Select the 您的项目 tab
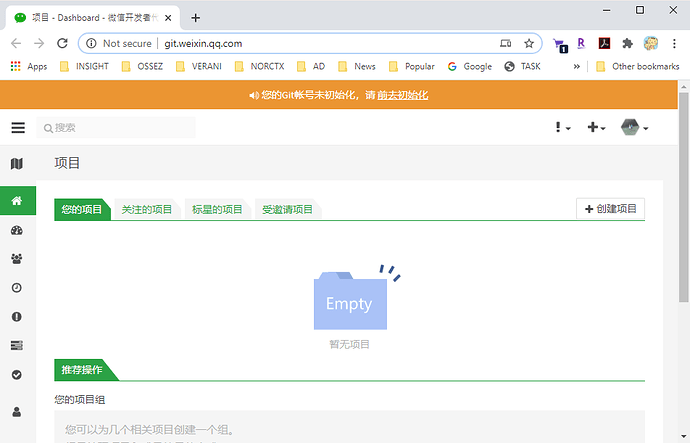Image resolution: width=690 pixels, height=443 pixels. tap(81, 209)
